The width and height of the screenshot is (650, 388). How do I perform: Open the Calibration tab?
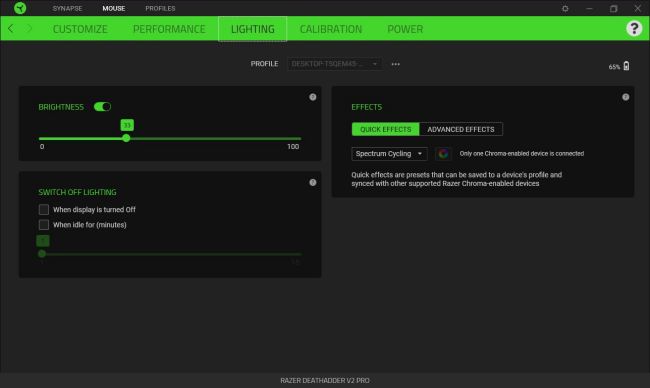[x=331, y=29]
